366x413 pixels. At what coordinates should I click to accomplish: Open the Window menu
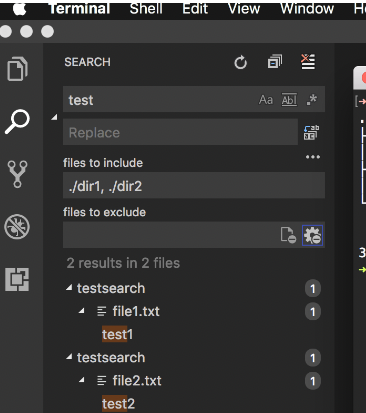tap(307, 9)
